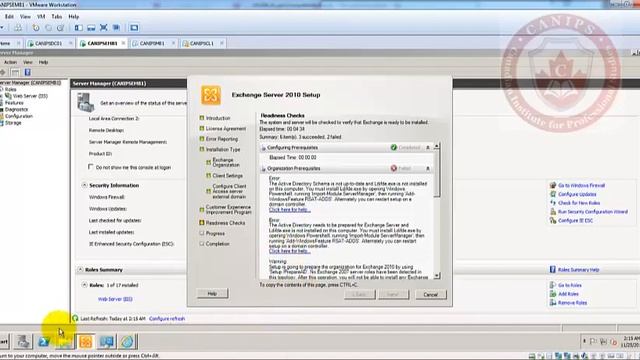Click the Installation Type setup step
Image resolution: width=640 pixels, height=360 pixels.
[223, 149]
